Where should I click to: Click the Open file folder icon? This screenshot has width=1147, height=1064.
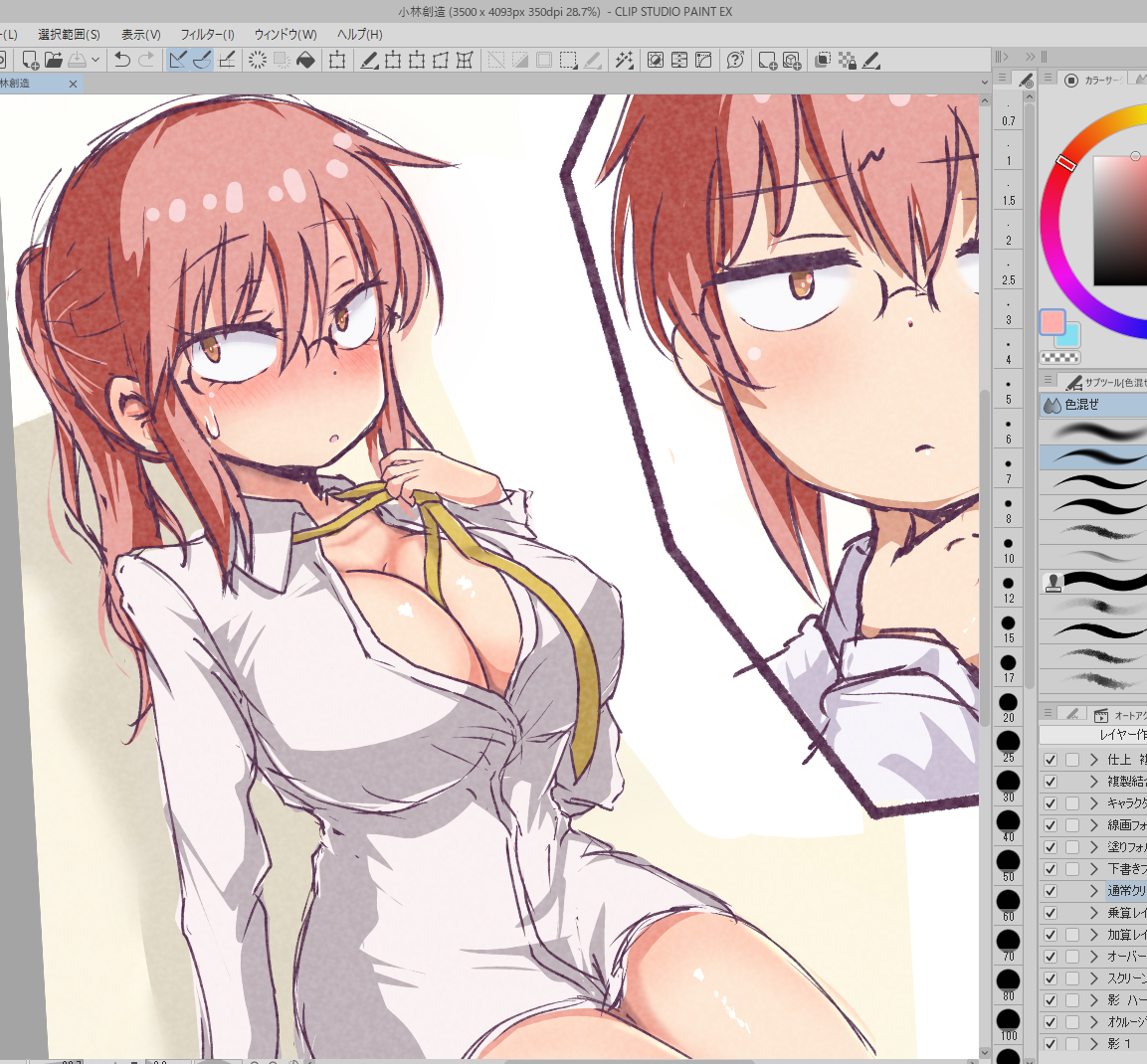point(54,60)
